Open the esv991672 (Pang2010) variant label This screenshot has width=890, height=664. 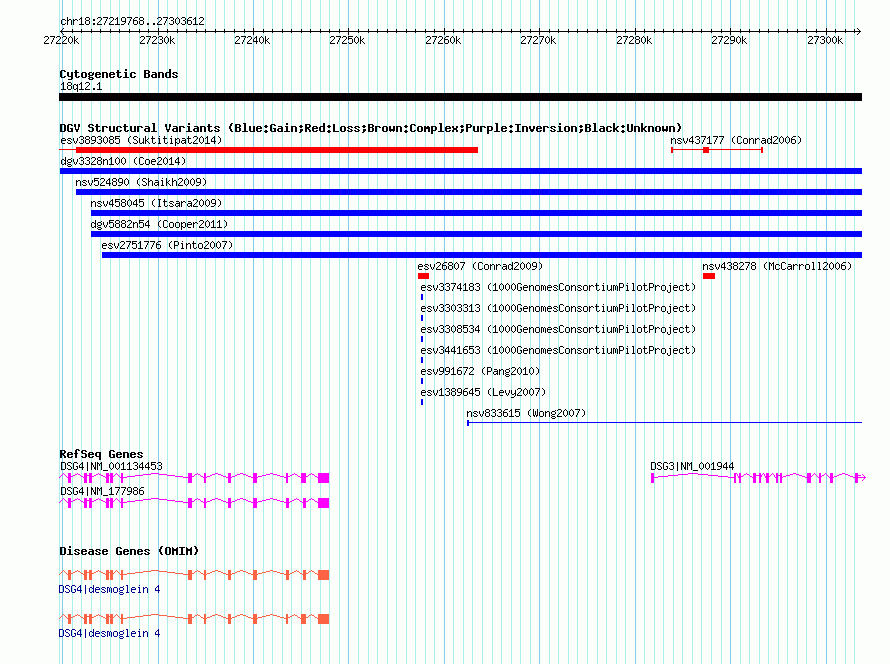click(480, 371)
